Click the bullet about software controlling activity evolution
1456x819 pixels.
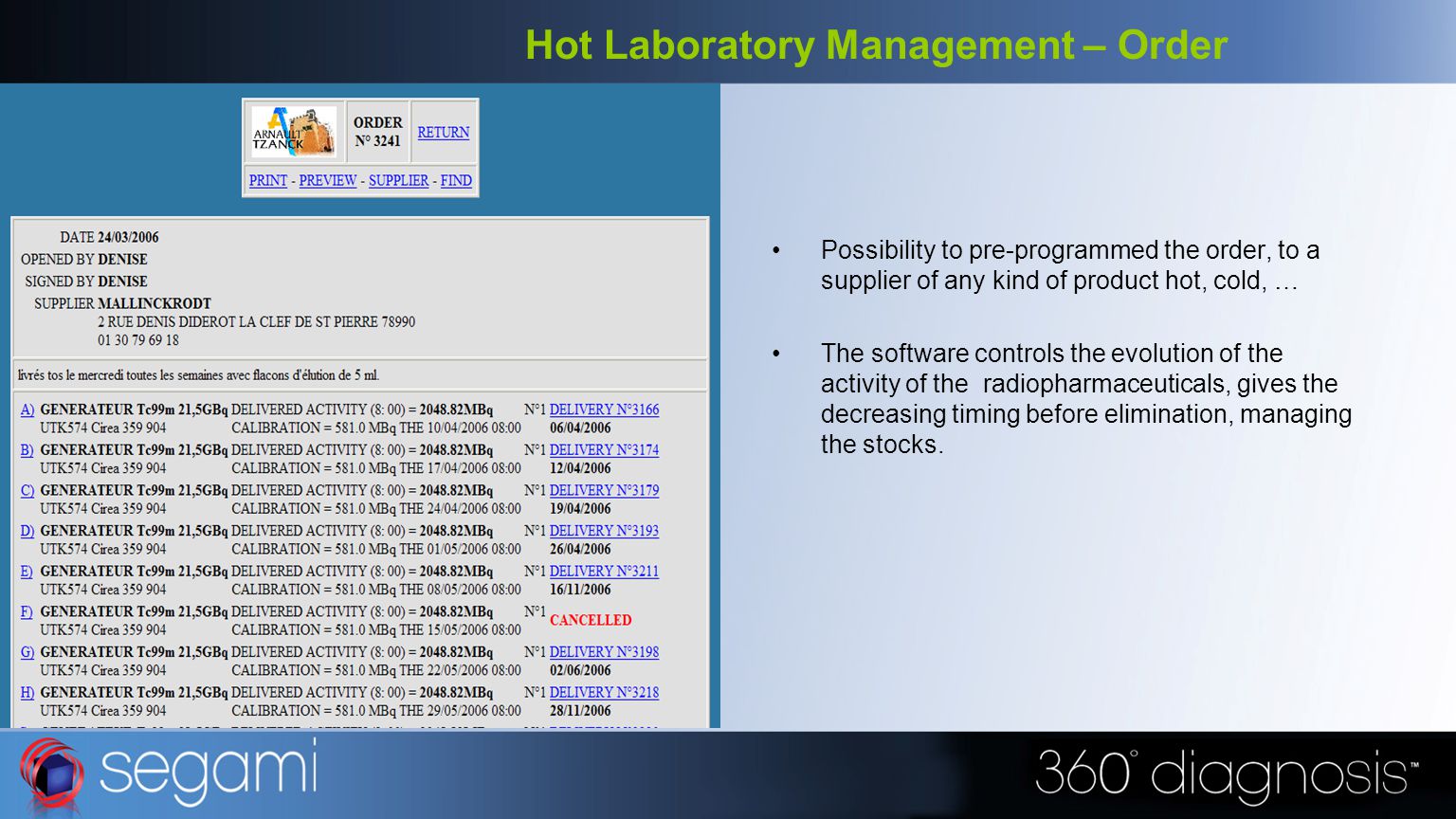pos(1086,398)
